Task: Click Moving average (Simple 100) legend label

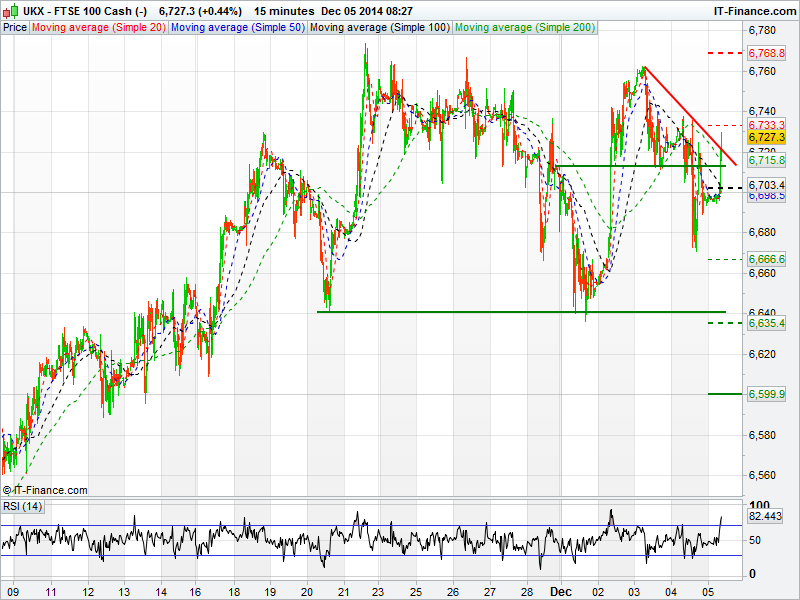Action: coord(378,28)
